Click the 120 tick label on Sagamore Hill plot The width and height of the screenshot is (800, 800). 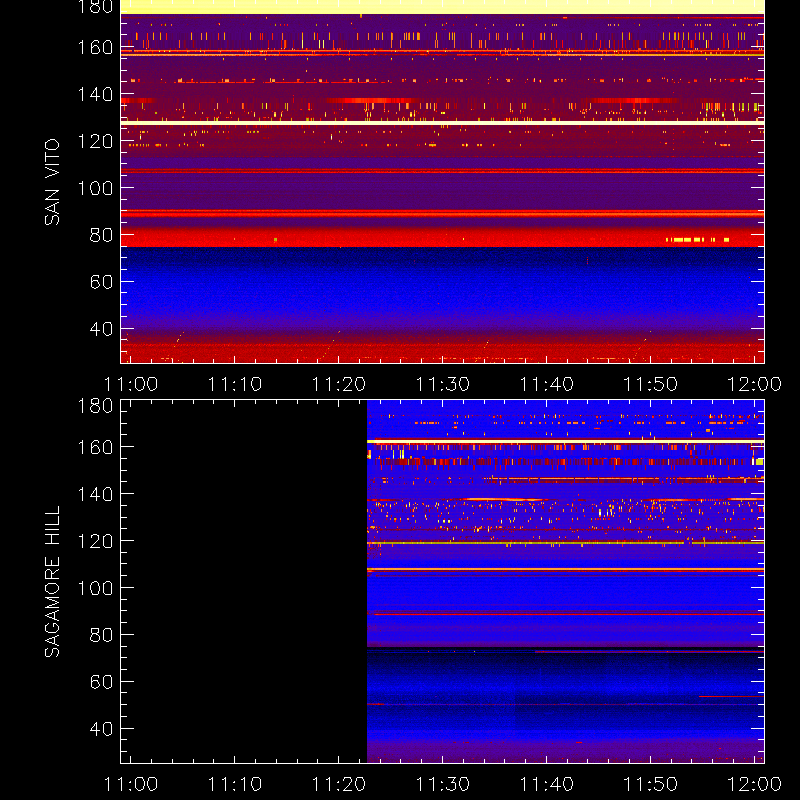coord(95,541)
